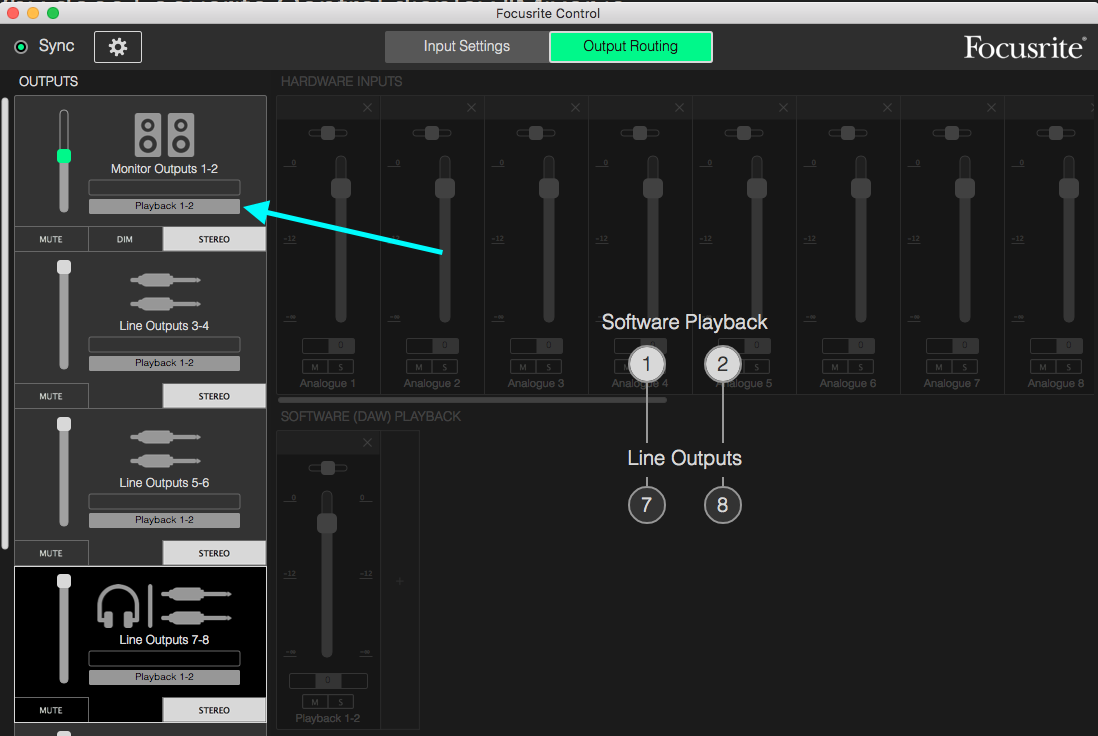Open the Playback 1-2 source selector on Monitor Outputs

pyautogui.click(x=163, y=206)
